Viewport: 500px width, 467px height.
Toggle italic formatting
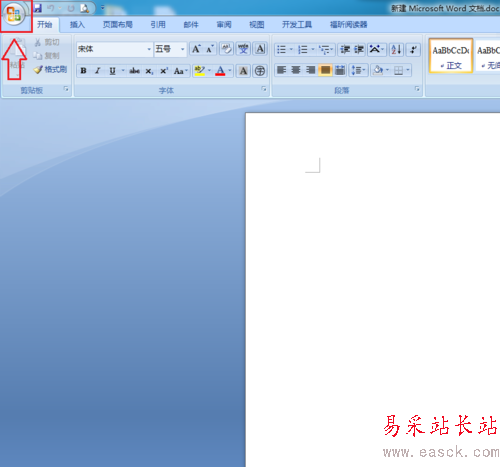(98, 71)
